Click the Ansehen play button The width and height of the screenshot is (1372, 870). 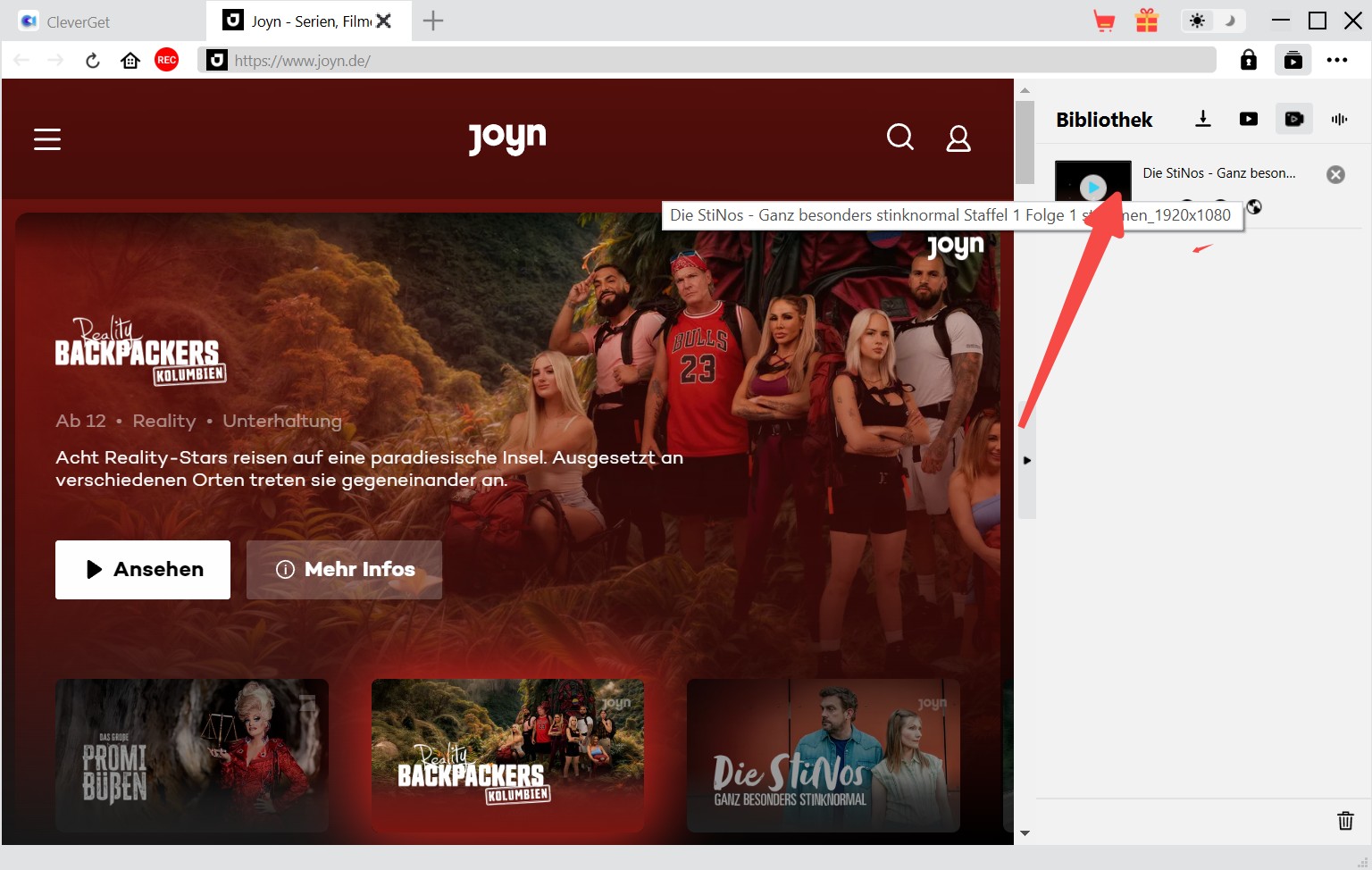143,570
